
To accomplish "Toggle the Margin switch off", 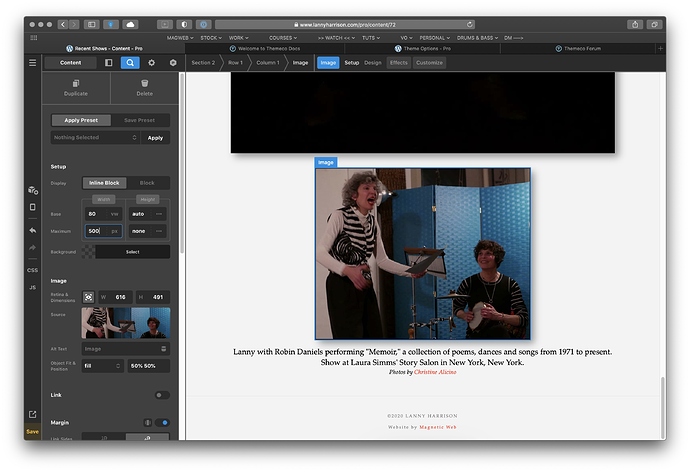I will point(162,423).
